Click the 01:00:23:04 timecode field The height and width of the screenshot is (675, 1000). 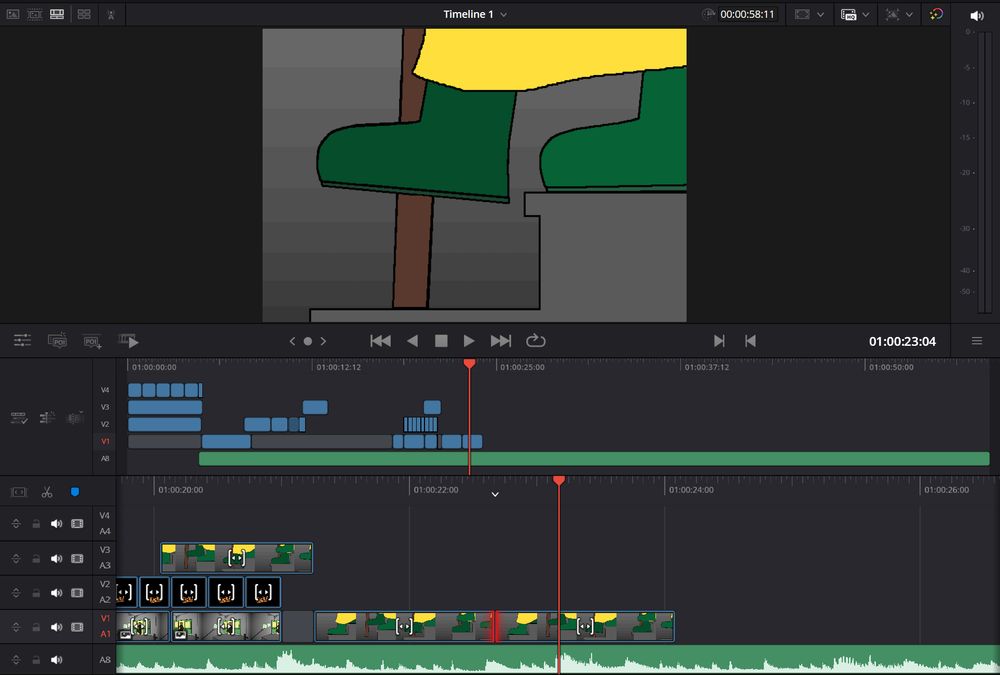coord(902,342)
